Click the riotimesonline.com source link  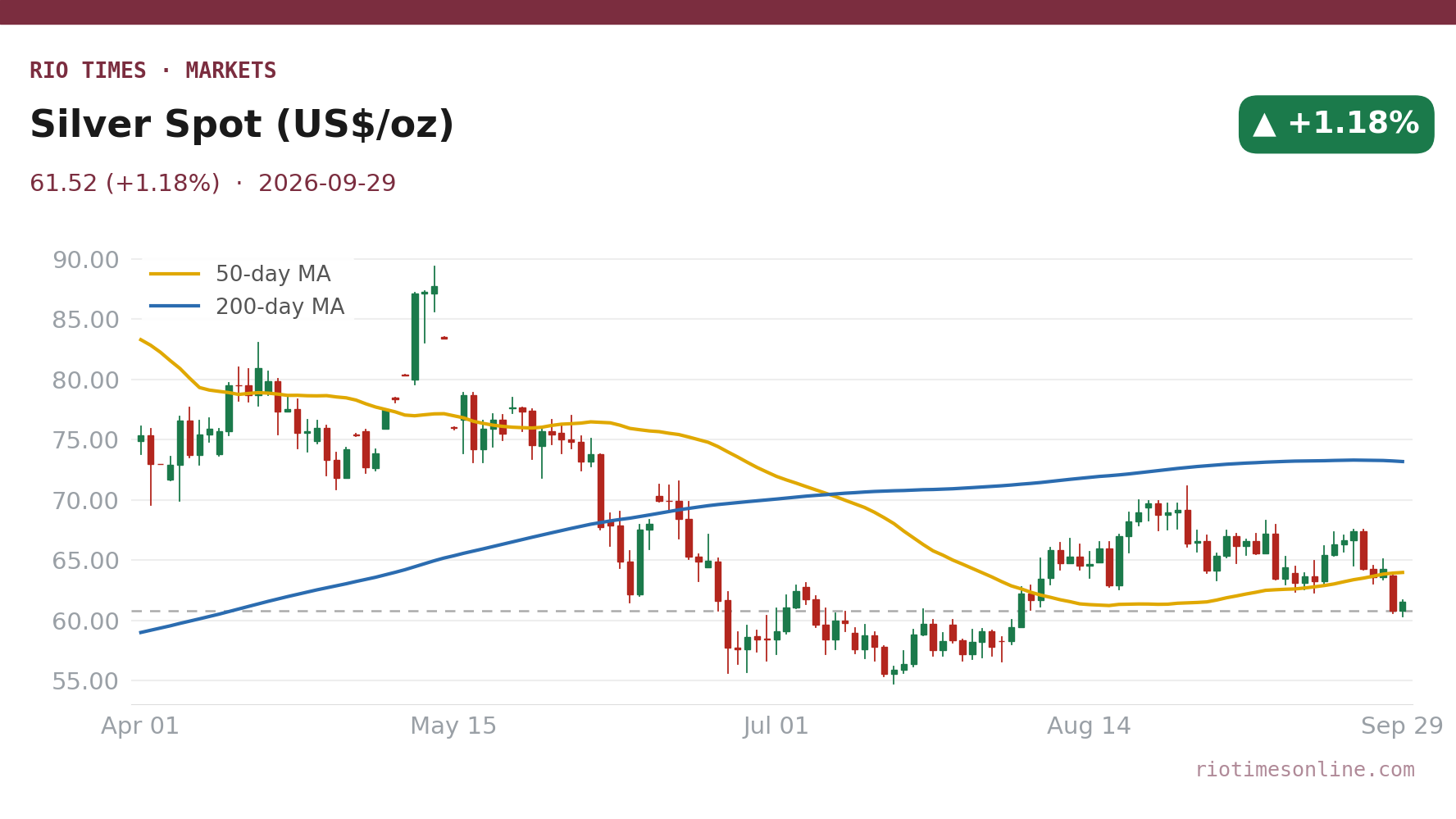coord(1304,770)
